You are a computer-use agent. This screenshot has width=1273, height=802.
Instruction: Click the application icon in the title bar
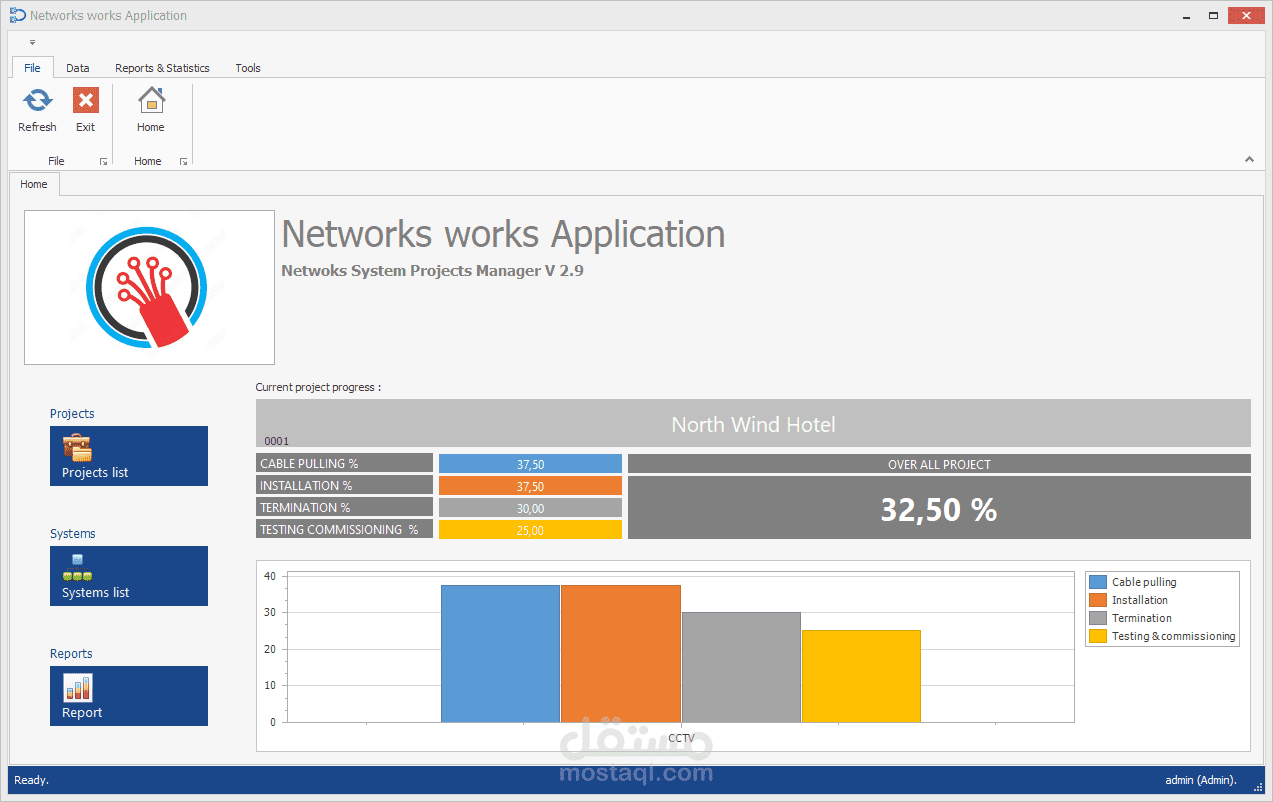16,15
